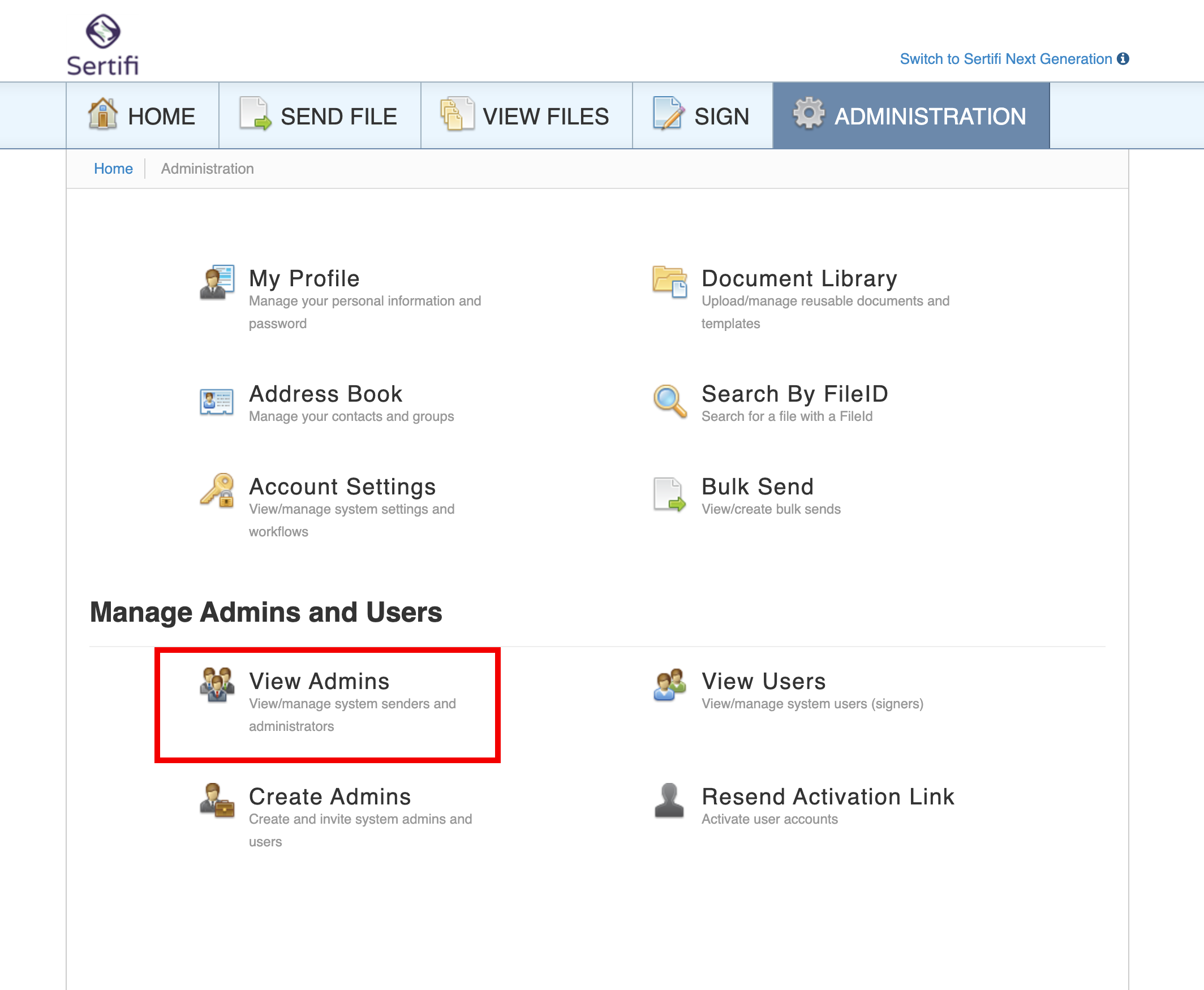Image resolution: width=1204 pixels, height=990 pixels.
Task: Open the SIGN tab
Action: pos(703,116)
